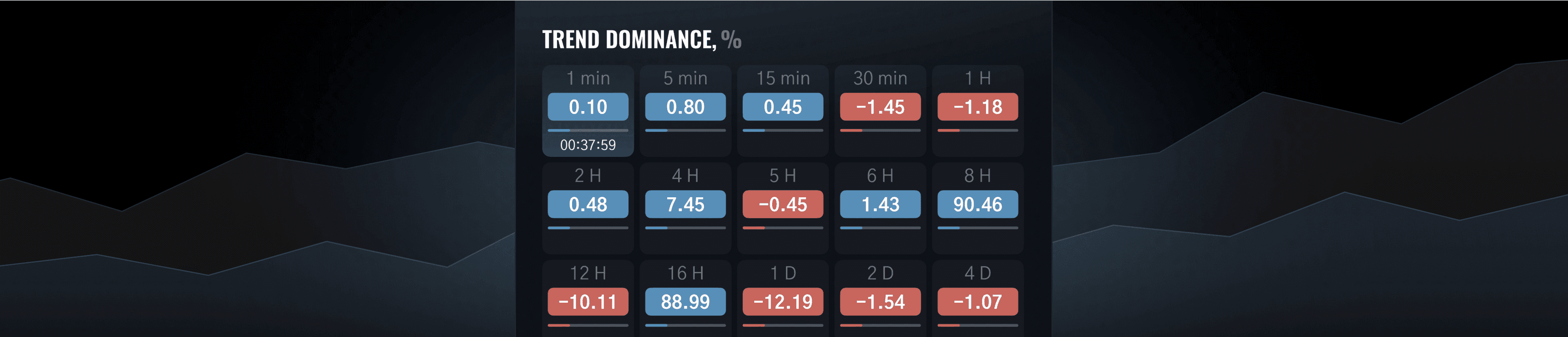Click the 8 H value showing 90.46
This screenshot has width=1568, height=337.
[x=978, y=204]
